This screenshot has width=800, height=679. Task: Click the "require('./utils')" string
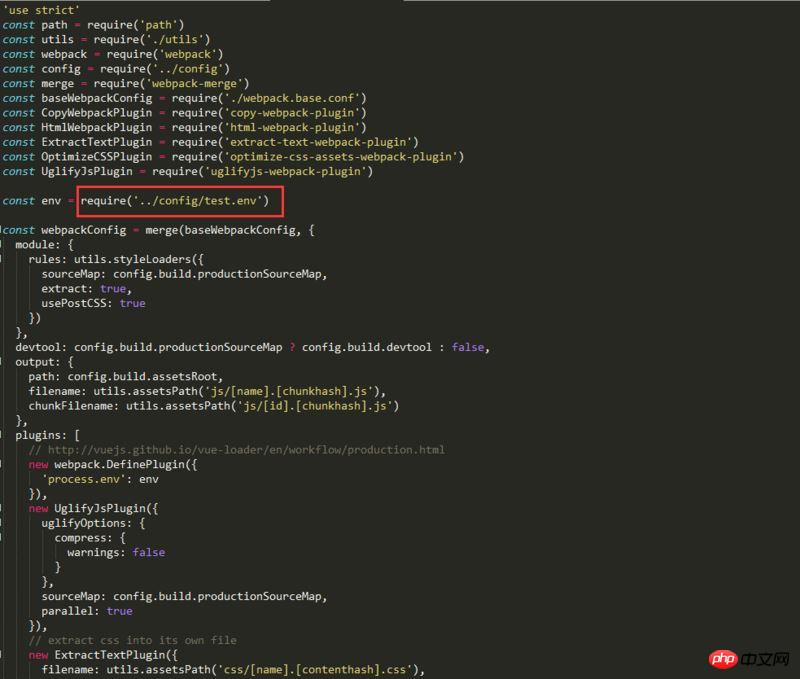pos(152,39)
